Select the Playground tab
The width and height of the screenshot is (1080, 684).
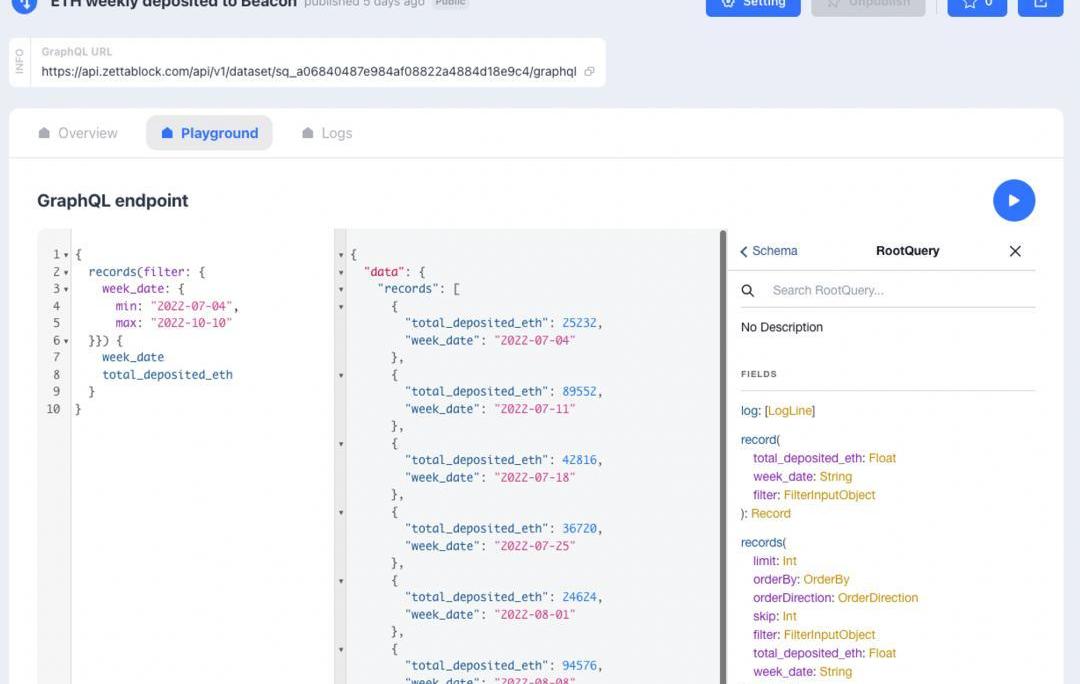[x=209, y=133]
